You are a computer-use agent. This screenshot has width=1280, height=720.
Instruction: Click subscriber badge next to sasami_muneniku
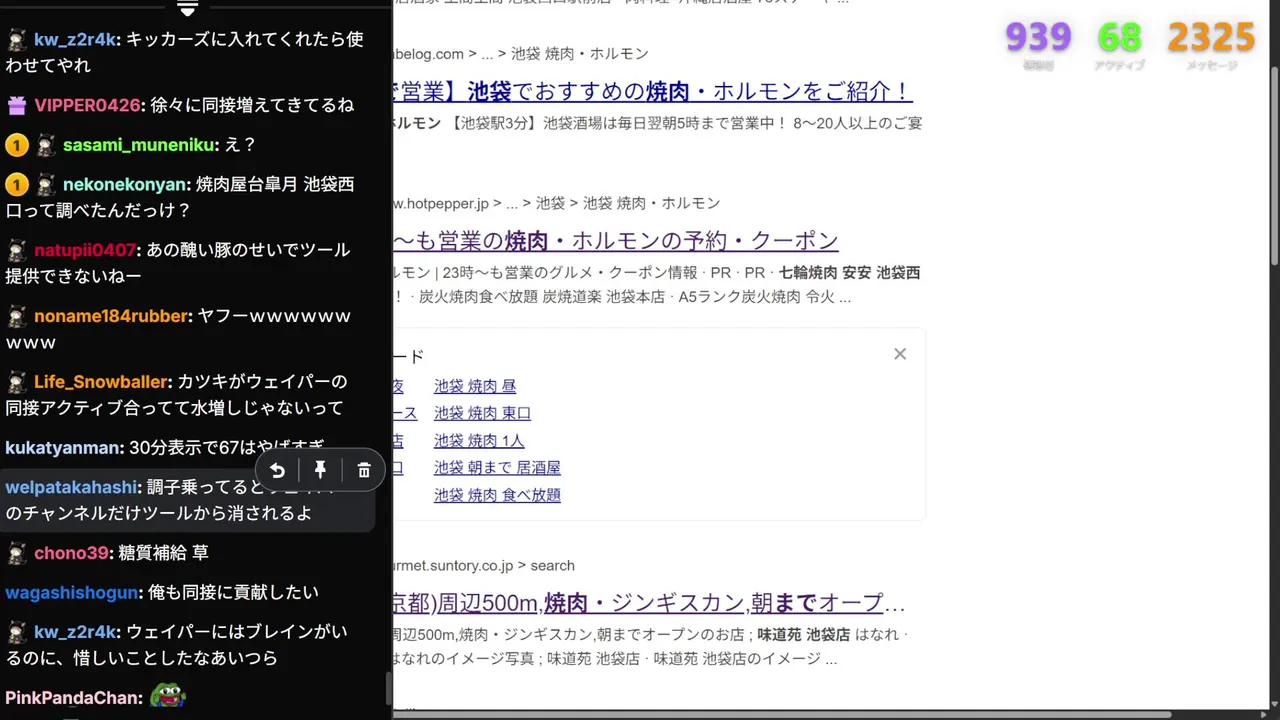[46, 145]
